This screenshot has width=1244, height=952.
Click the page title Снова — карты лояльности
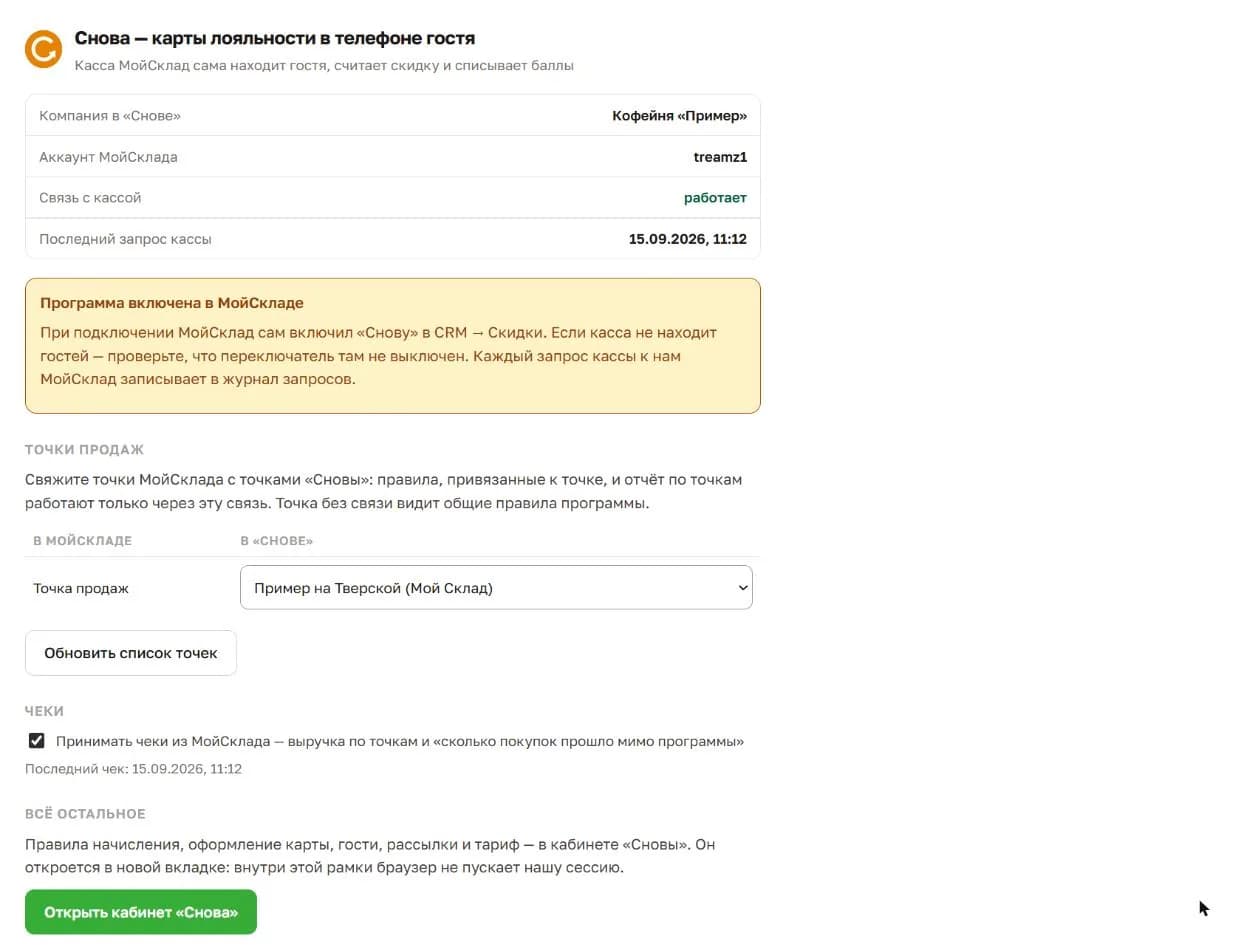click(x=275, y=39)
